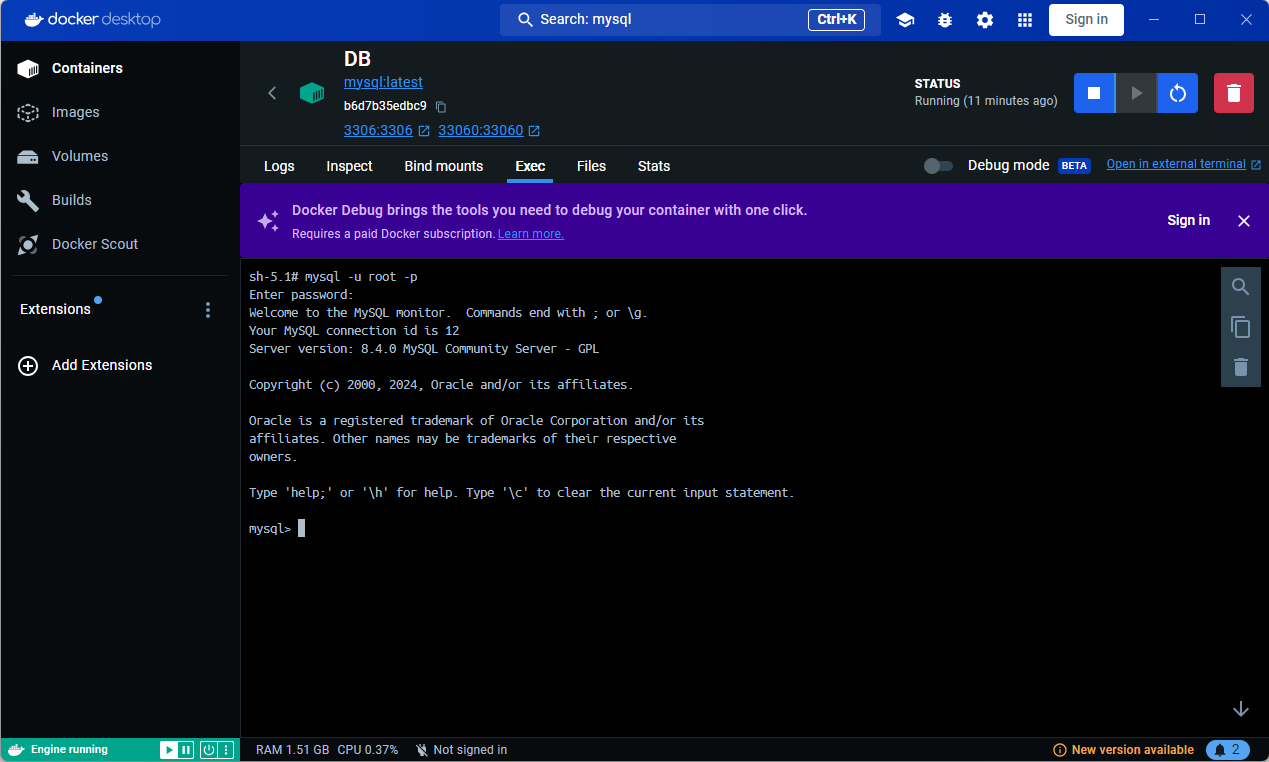1269x762 pixels.
Task: Switch to the Bind mounts tab
Action: coord(444,166)
